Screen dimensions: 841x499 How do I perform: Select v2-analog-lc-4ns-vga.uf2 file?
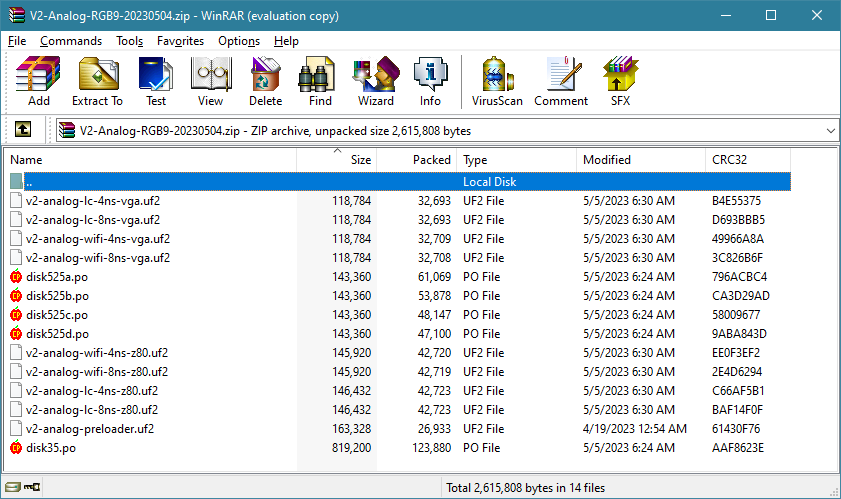click(93, 201)
